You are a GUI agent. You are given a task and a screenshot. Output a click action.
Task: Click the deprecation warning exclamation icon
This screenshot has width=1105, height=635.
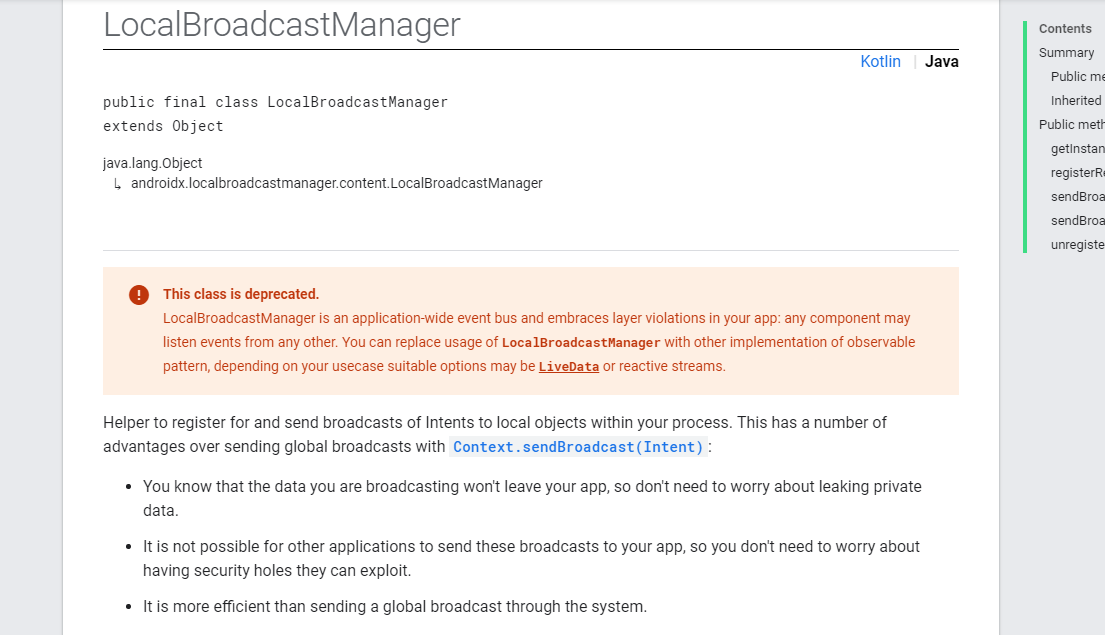(139, 294)
